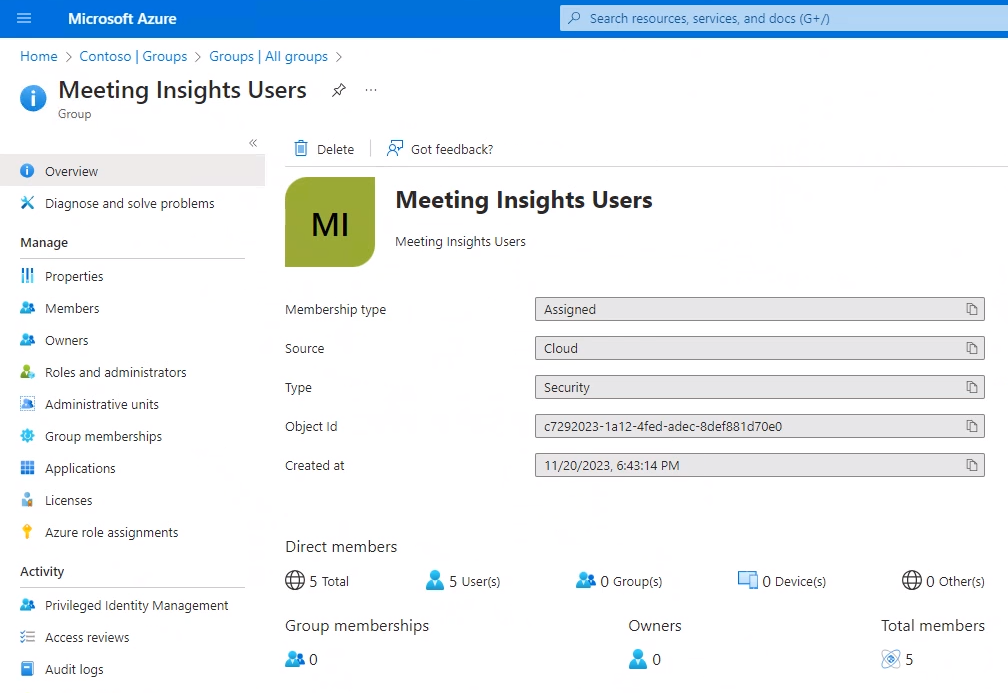Click the Delete trash icon
The width and height of the screenshot is (1008, 693).
pyautogui.click(x=301, y=149)
